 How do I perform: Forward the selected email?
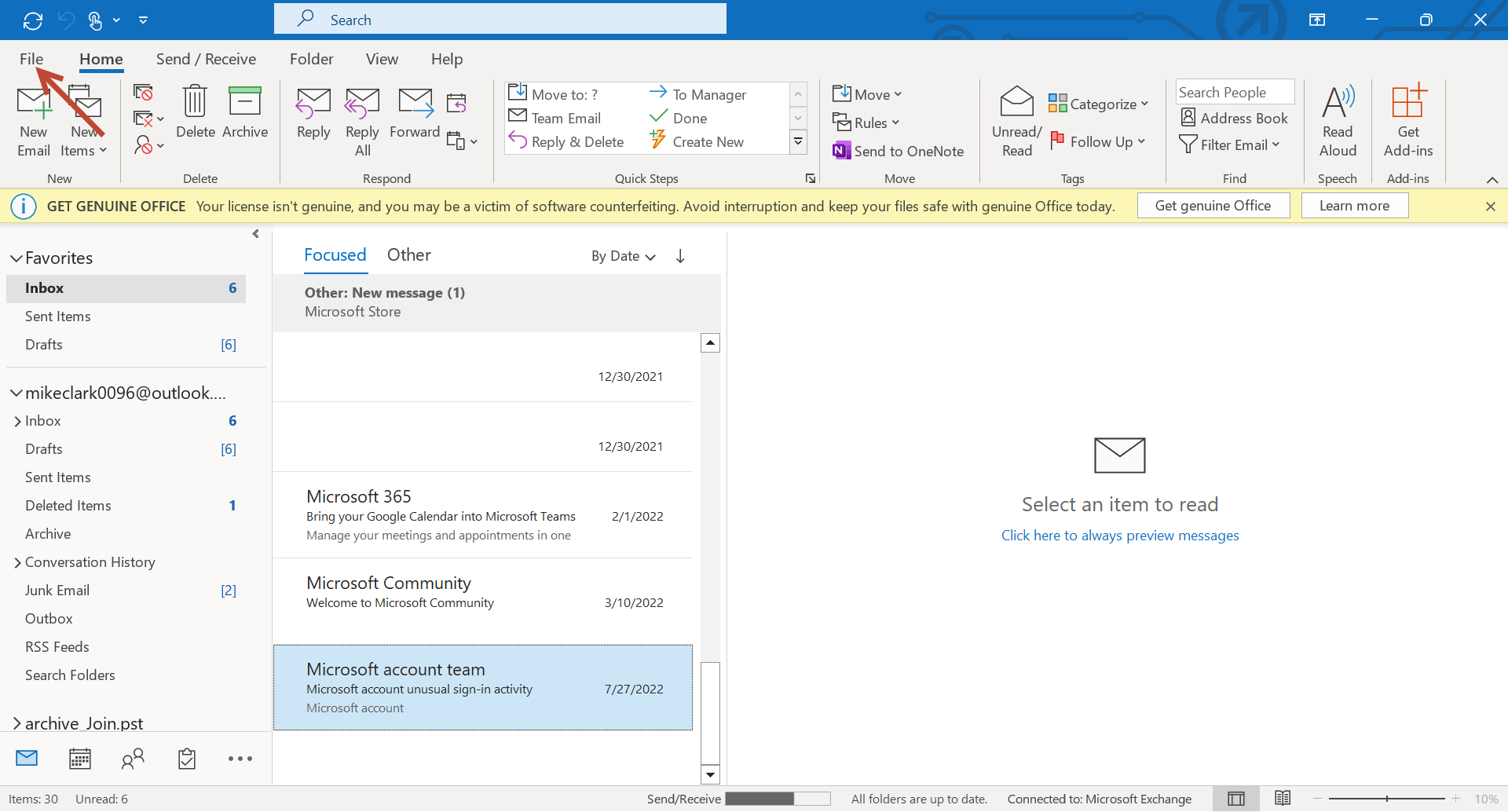pyautogui.click(x=415, y=112)
